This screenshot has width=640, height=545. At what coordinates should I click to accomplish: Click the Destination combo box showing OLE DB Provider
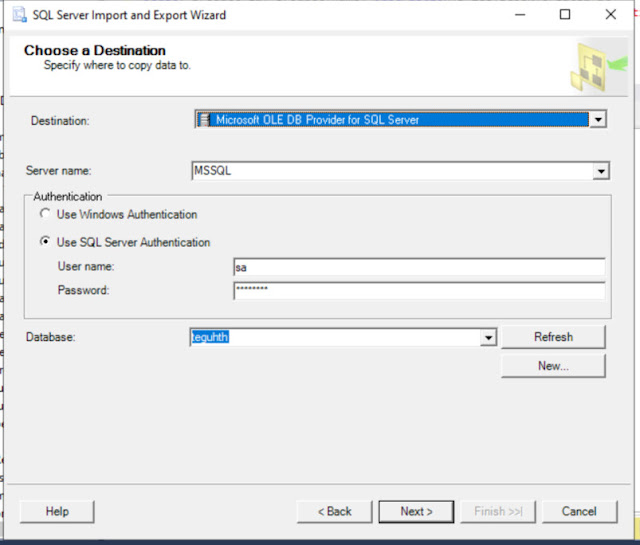[x=401, y=120]
